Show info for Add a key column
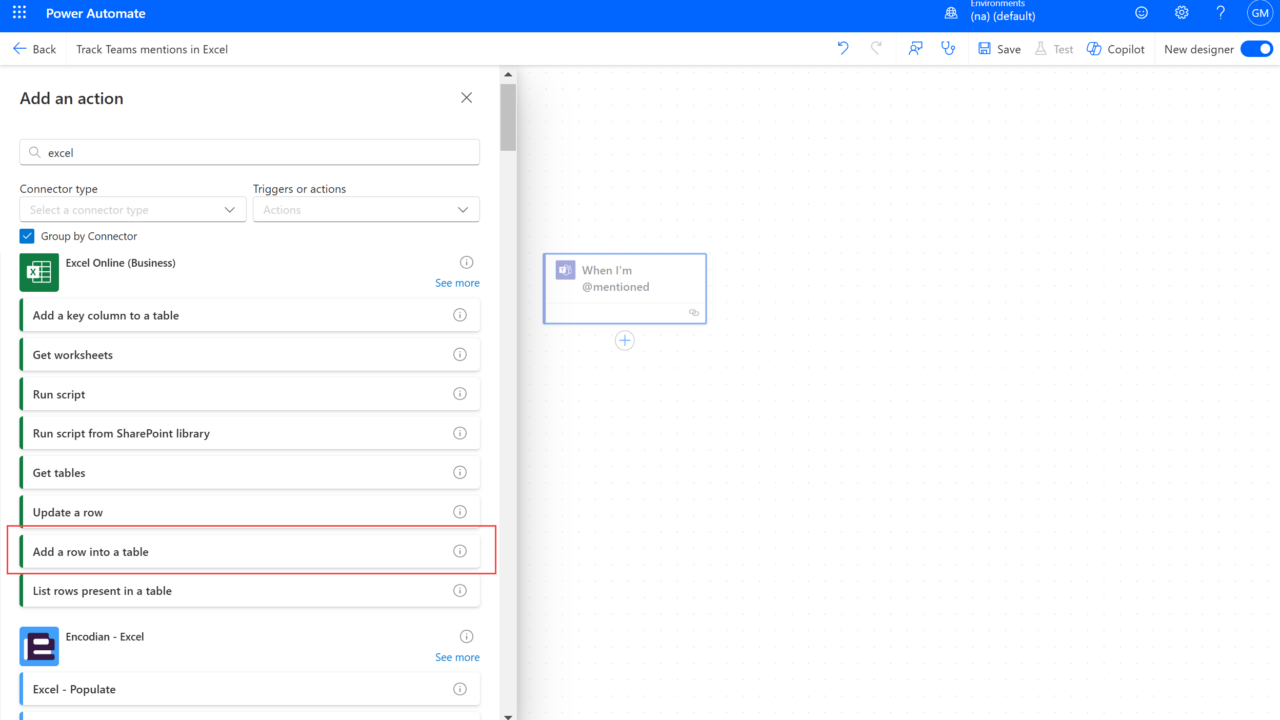Image resolution: width=1280 pixels, height=720 pixels. 460,315
